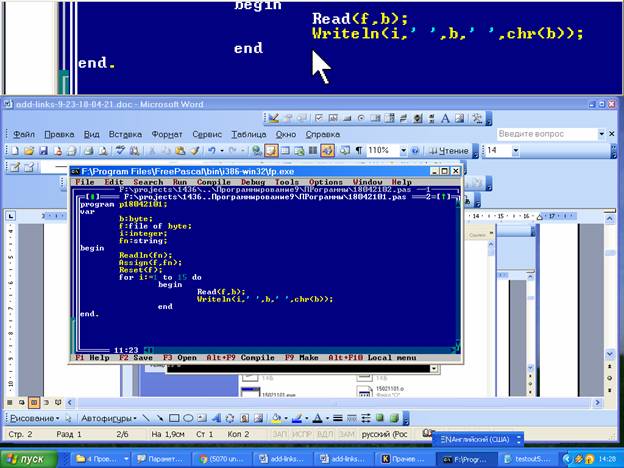Open Word Вставка menu
Screen dimensions: 624x468
tap(125, 135)
